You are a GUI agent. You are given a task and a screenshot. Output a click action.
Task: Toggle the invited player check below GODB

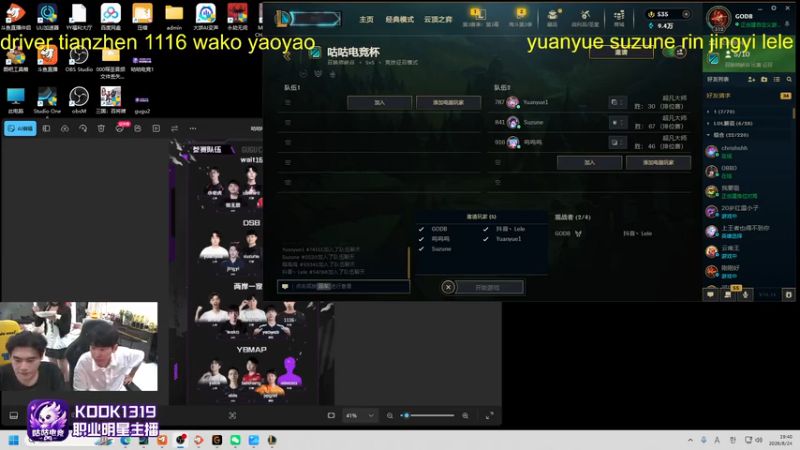[421, 239]
